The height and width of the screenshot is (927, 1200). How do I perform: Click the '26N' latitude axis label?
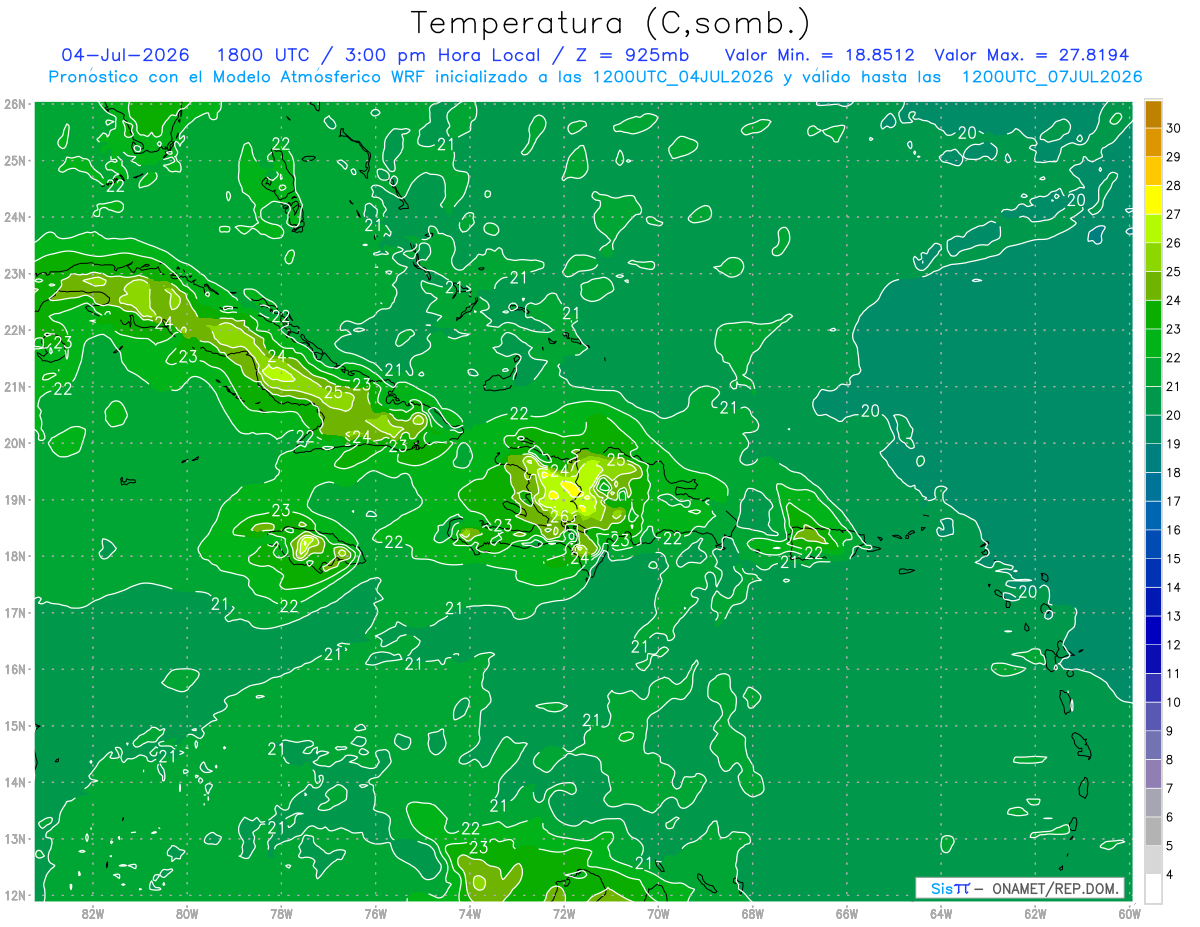(x=14, y=104)
